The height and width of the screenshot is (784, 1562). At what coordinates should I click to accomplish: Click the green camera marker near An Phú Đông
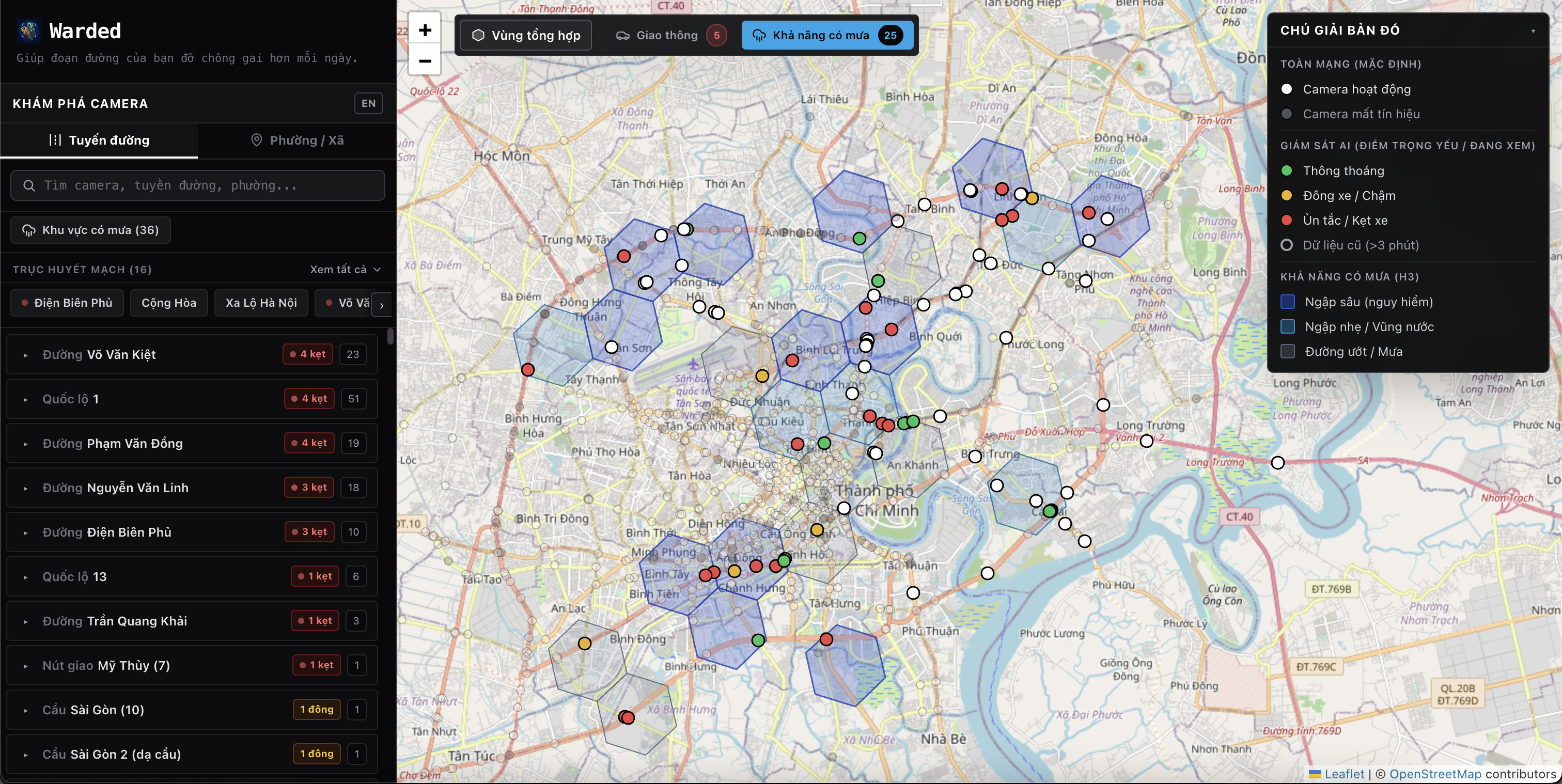859,239
